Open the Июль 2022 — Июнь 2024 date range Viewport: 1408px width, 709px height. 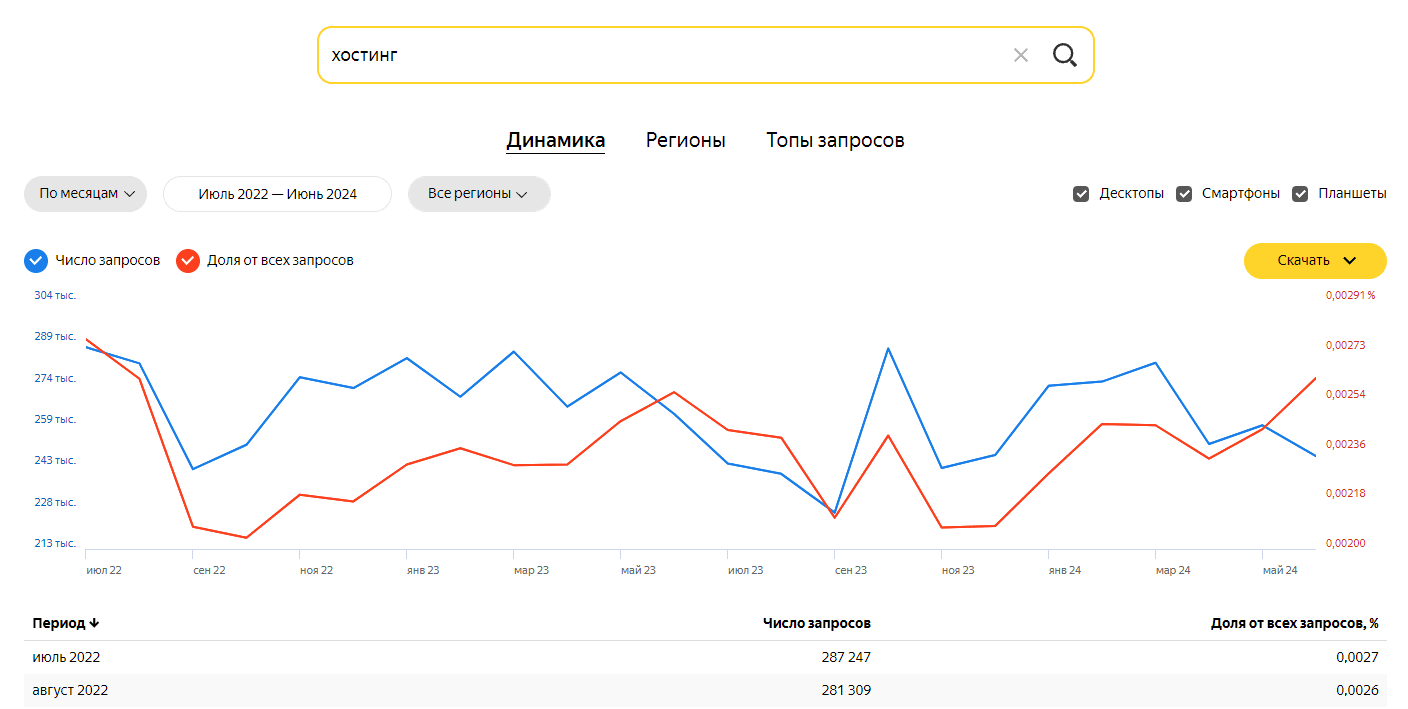277,194
